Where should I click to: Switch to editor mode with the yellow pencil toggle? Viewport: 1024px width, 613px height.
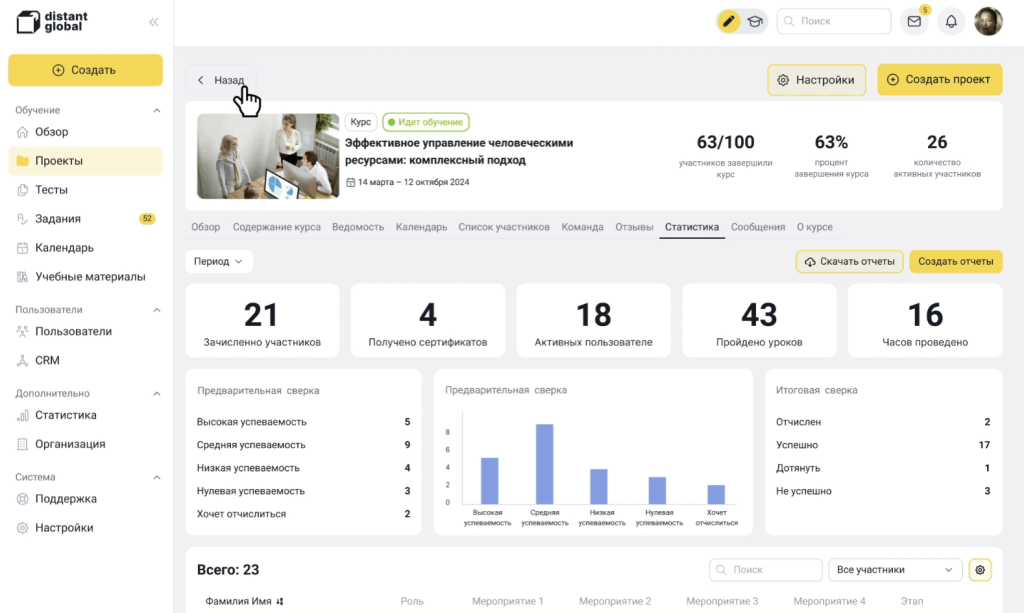728,20
